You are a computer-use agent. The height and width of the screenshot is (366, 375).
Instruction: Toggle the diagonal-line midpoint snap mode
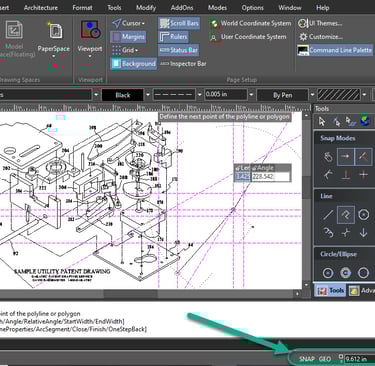pos(363,156)
